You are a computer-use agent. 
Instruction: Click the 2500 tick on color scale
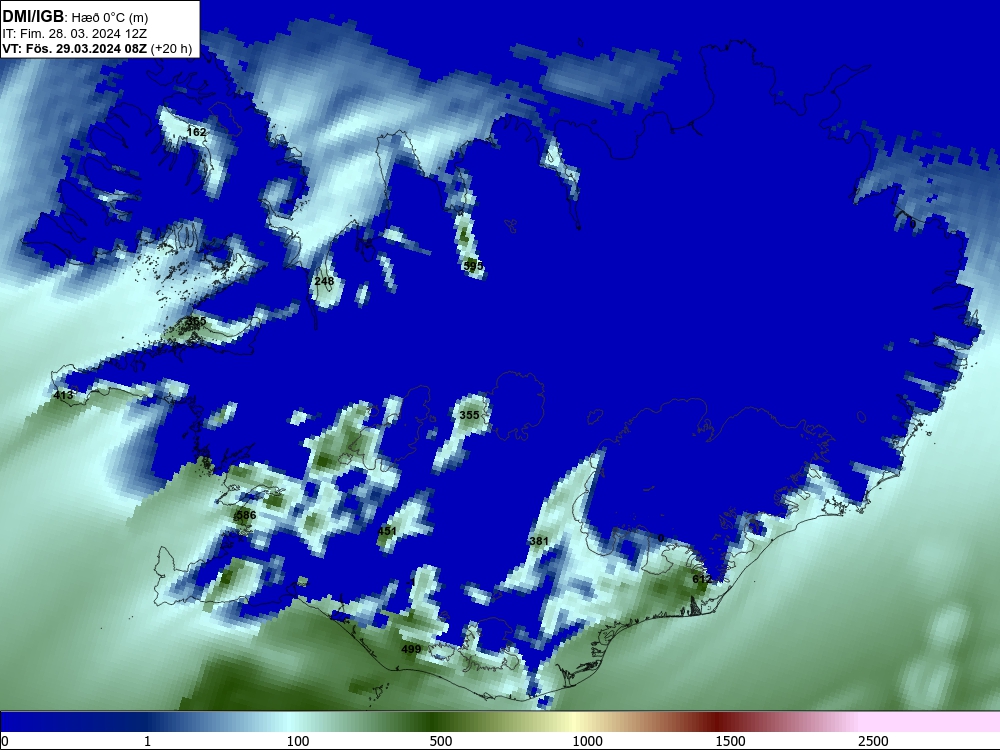tap(873, 741)
